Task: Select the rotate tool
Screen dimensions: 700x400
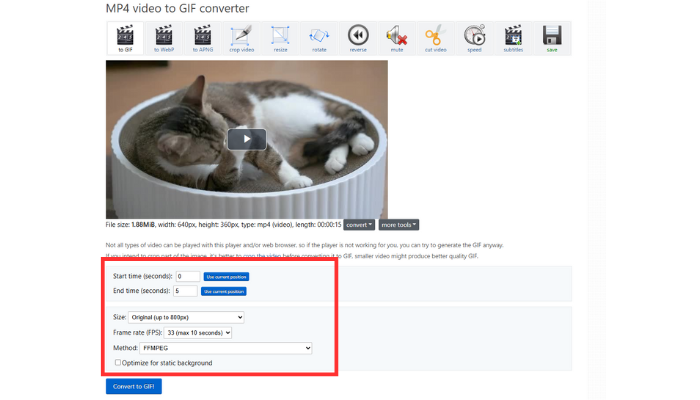Action: coord(319,38)
